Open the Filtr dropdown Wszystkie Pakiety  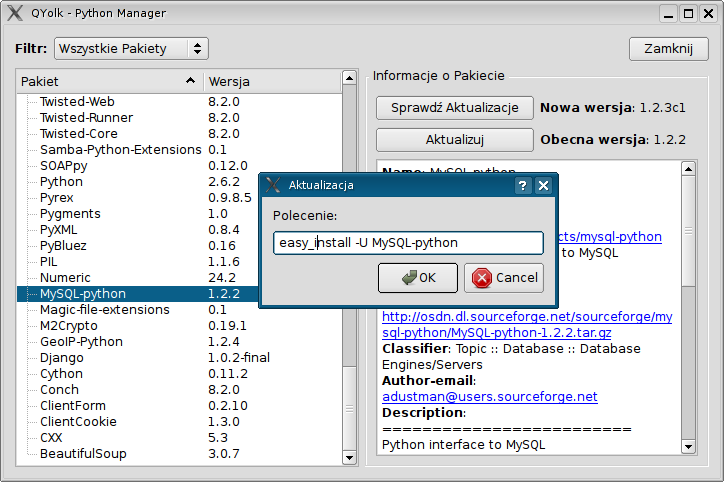pyautogui.click(x=130, y=48)
